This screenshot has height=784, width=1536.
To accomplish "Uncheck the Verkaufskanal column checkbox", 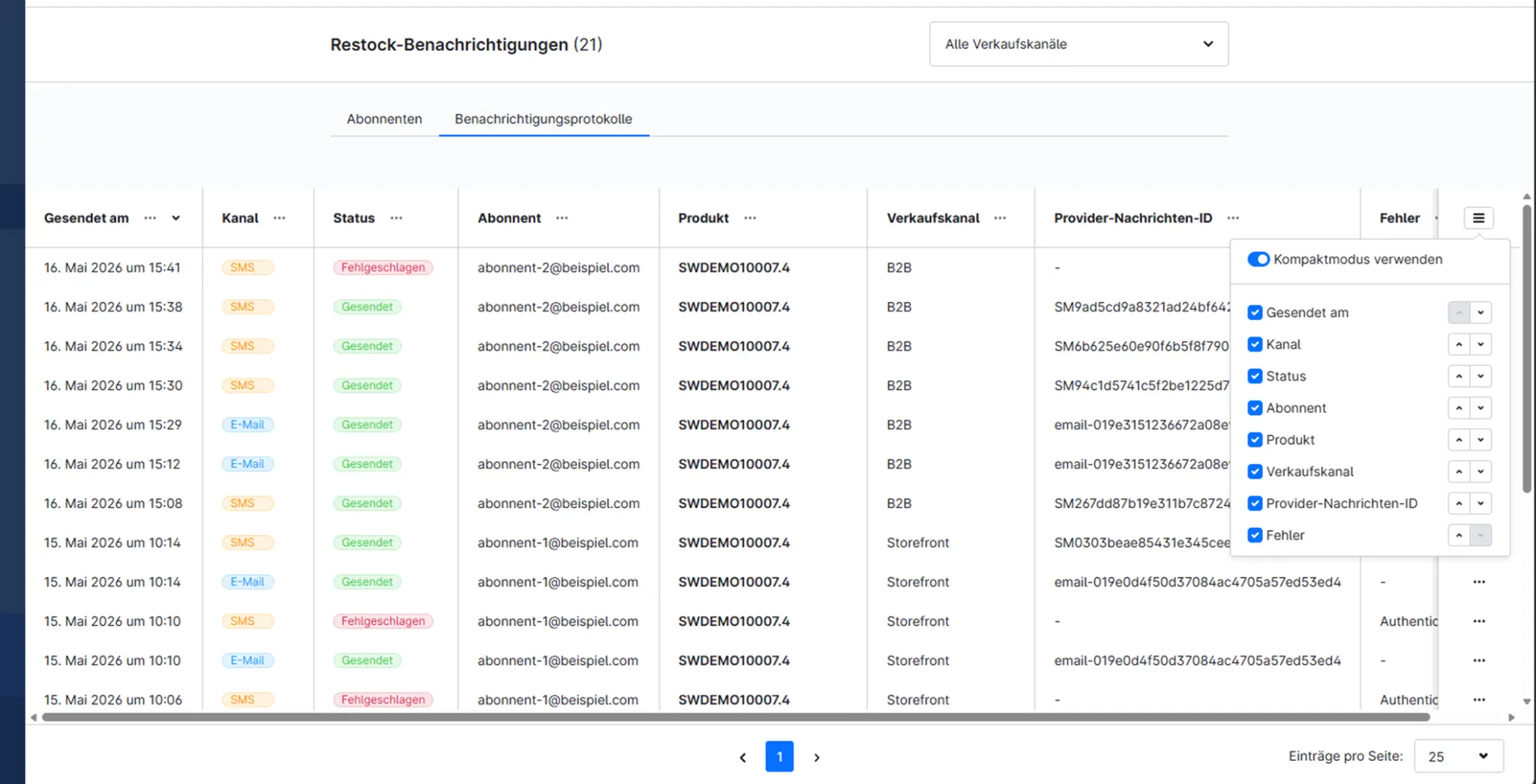I will tap(1255, 471).
